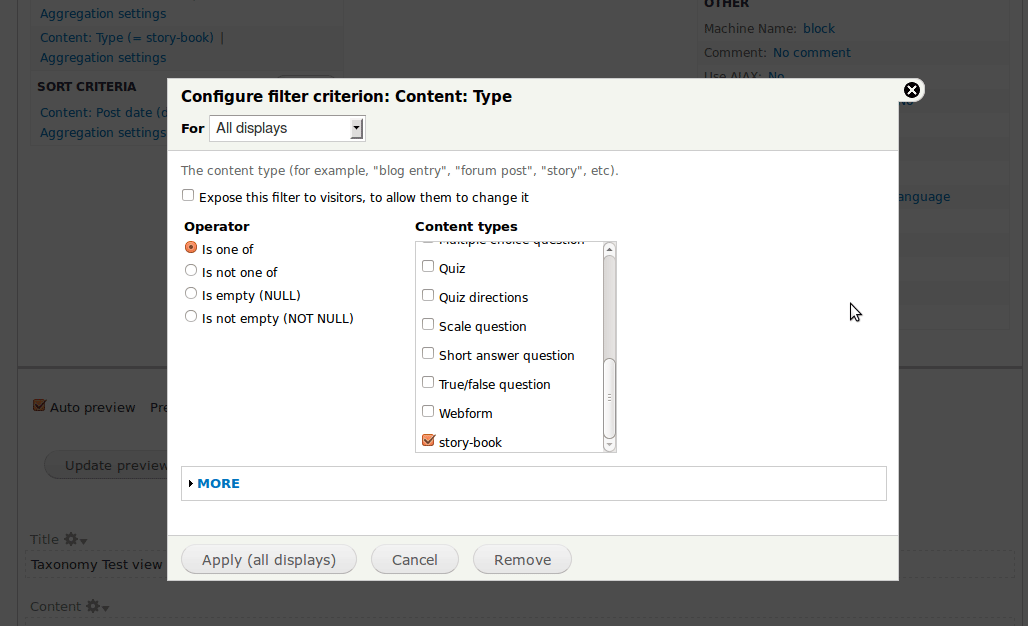Enable 'Expose this filter to visitors' checkbox
1028x626 pixels.
point(188,195)
